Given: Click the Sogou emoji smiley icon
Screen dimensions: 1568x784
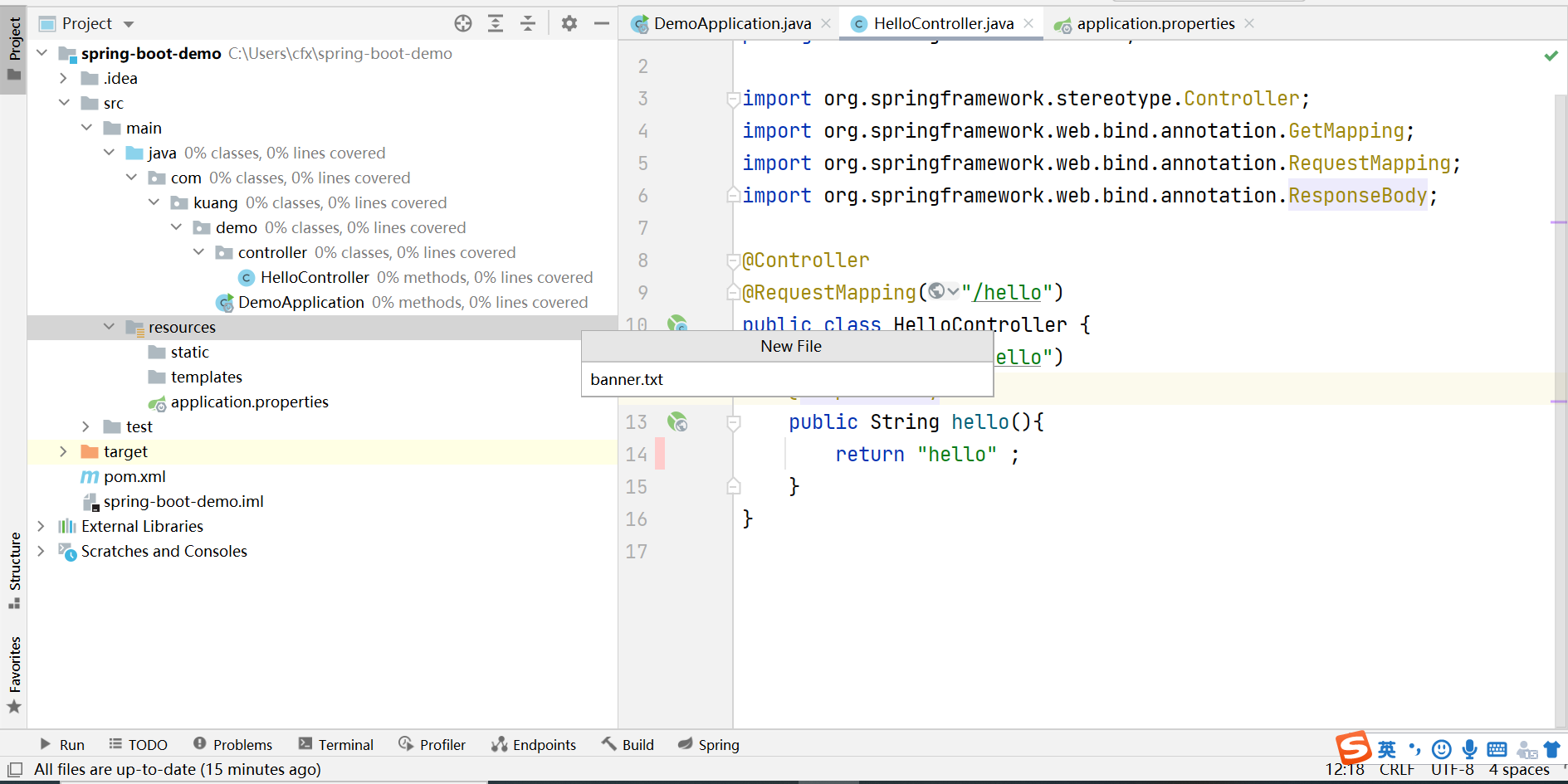Looking at the screenshot, I should click(x=1442, y=749).
